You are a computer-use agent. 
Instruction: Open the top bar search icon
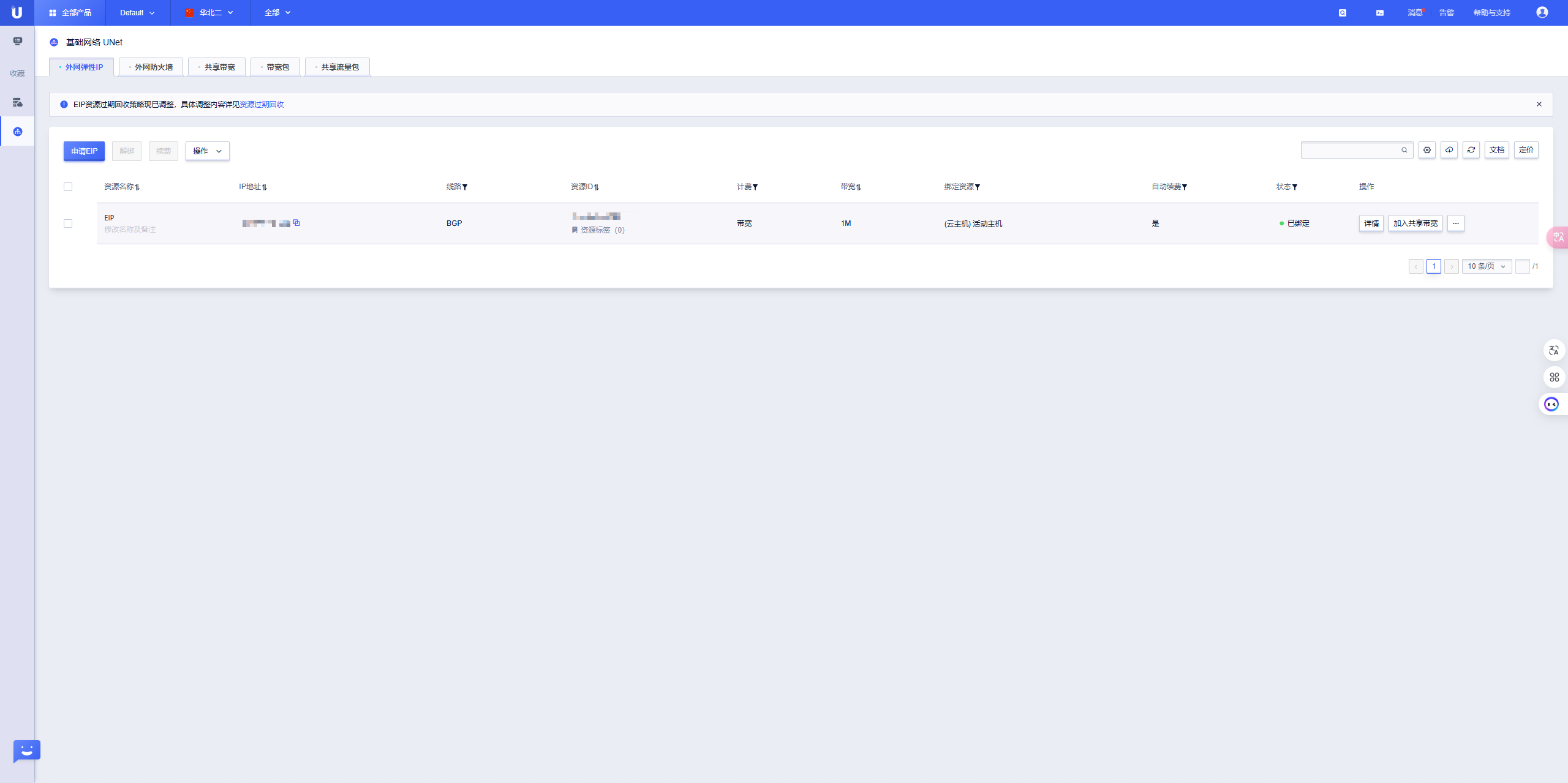point(1342,13)
